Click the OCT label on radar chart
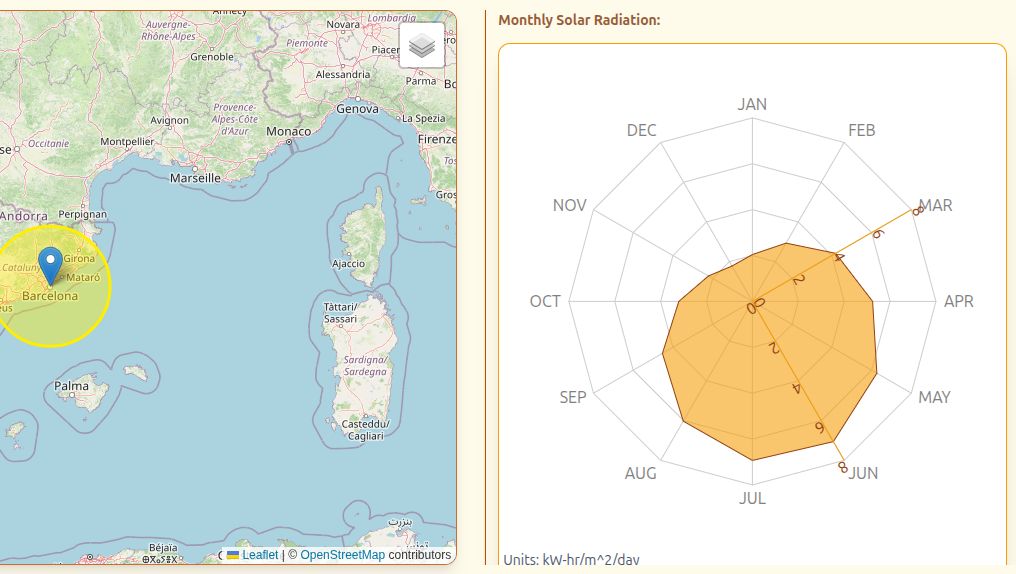Viewport: 1016px width, 574px height. click(x=545, y=301)
